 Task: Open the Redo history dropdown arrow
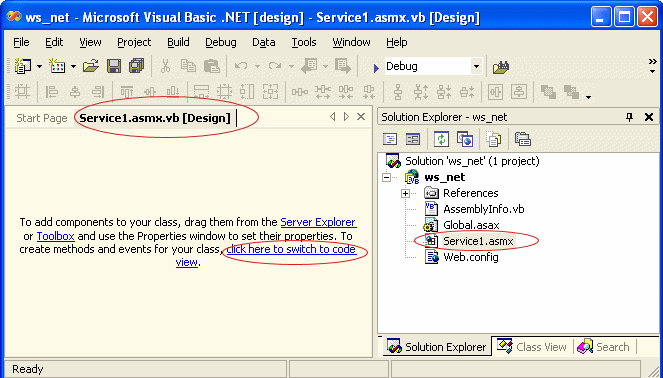pos(291,66)
